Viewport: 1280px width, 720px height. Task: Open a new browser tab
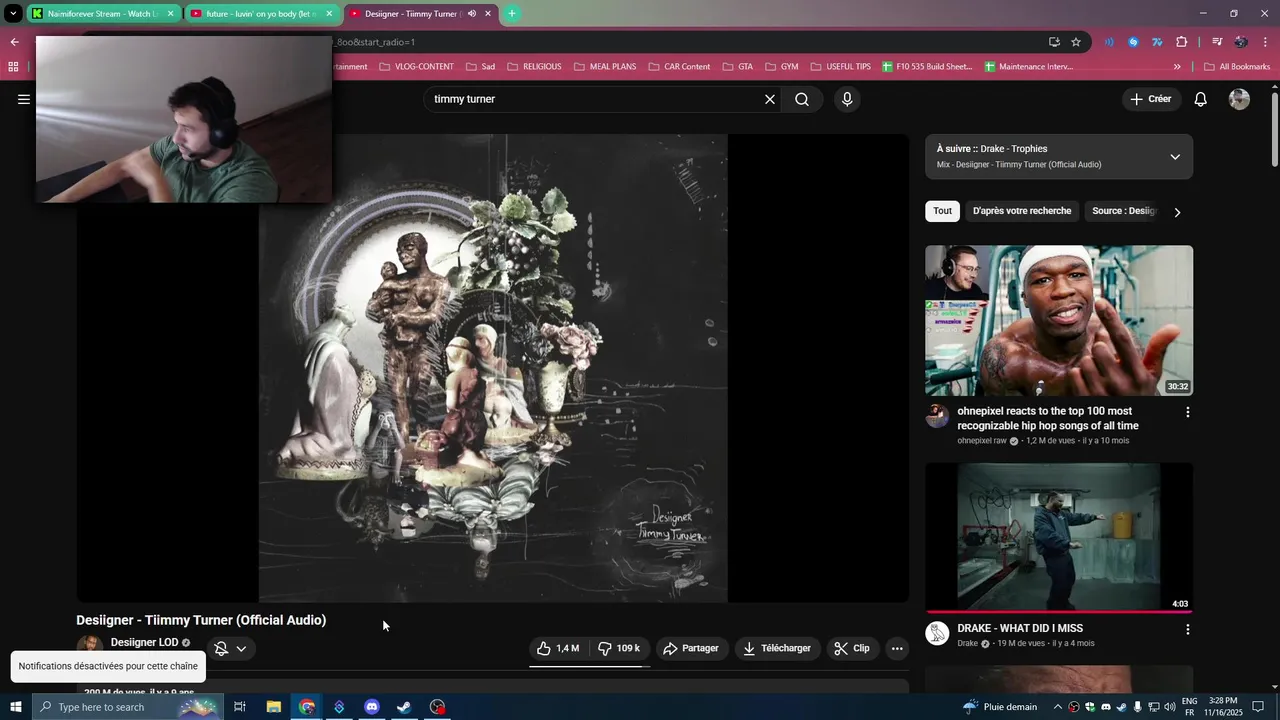tap(512, 14)
